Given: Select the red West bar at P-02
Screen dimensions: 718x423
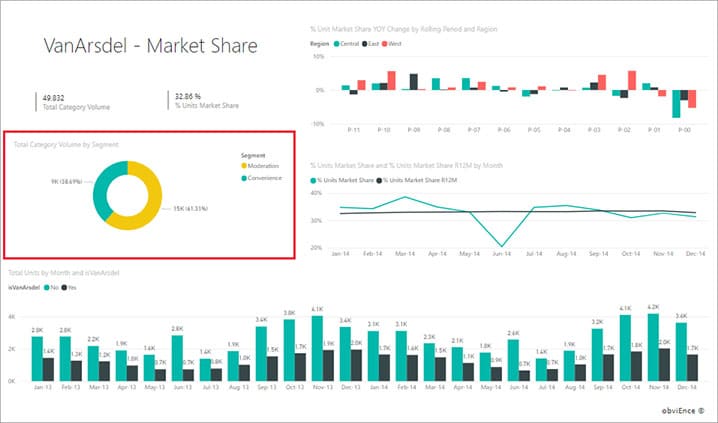Looking at the screenshot, I should (x=632, y=81).
